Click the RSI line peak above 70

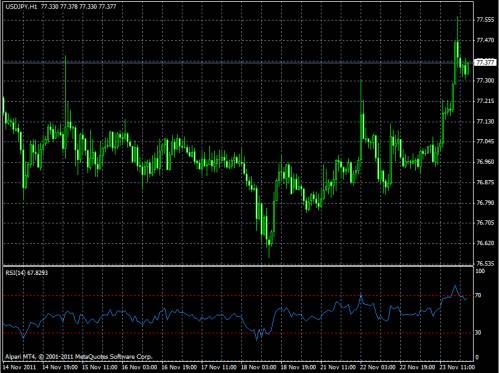(455, 286)
